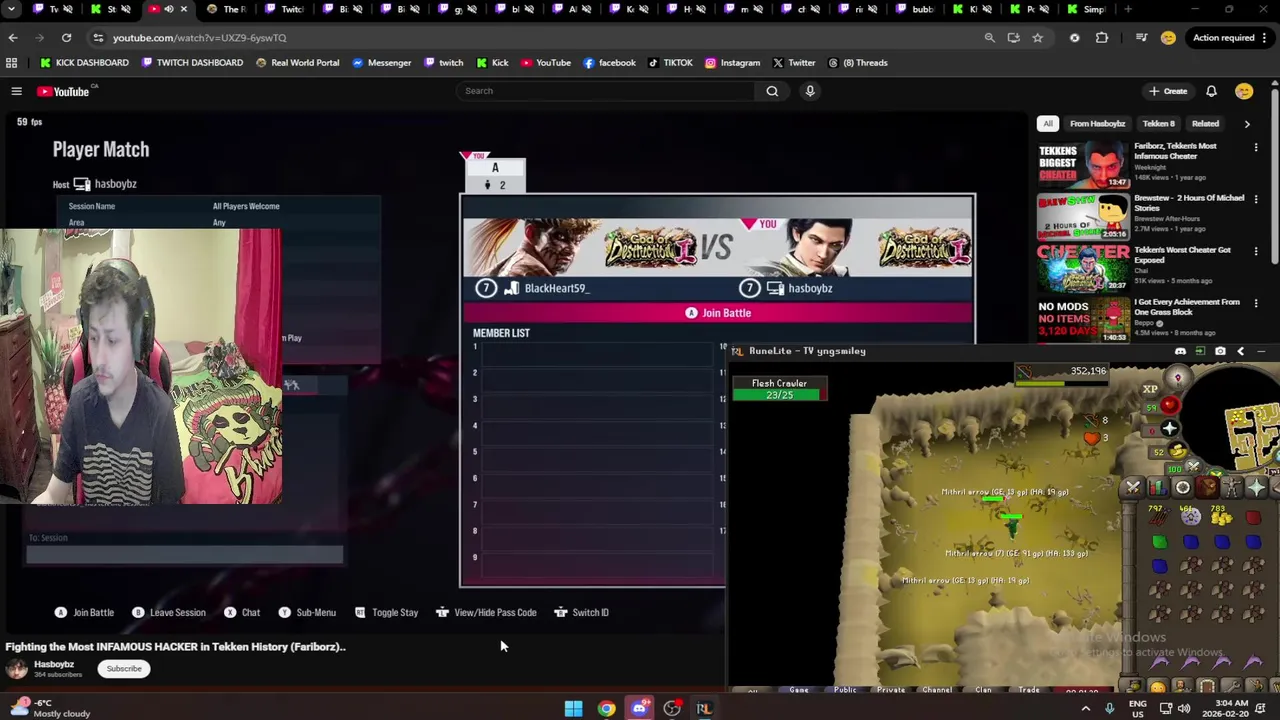Toggle run using run energy orb
The image size is (1280, 720).
coord(1177,452)
